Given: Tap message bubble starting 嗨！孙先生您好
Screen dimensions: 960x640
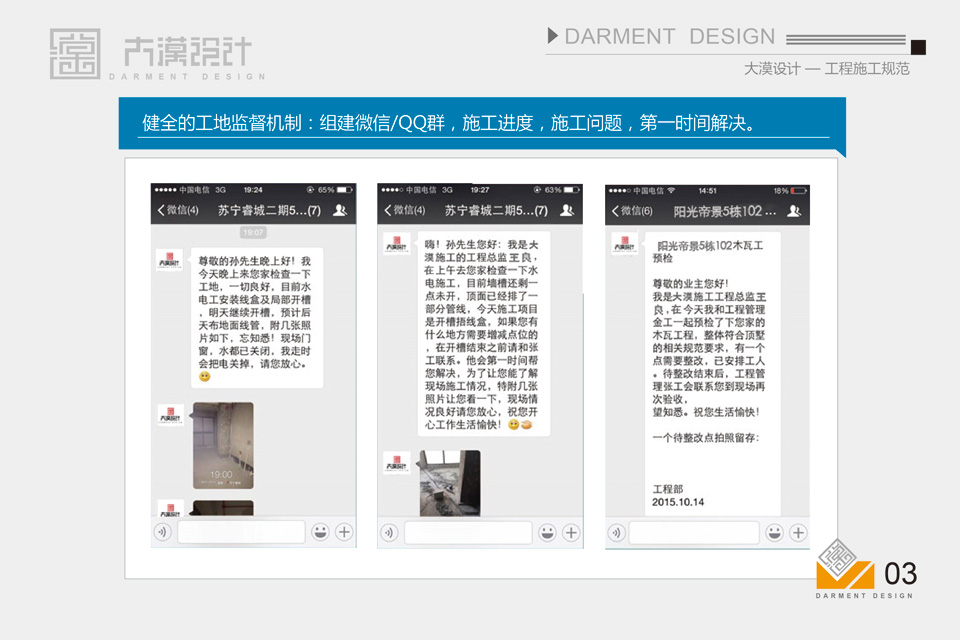Looking at the screenshot, I should (484, 334).
